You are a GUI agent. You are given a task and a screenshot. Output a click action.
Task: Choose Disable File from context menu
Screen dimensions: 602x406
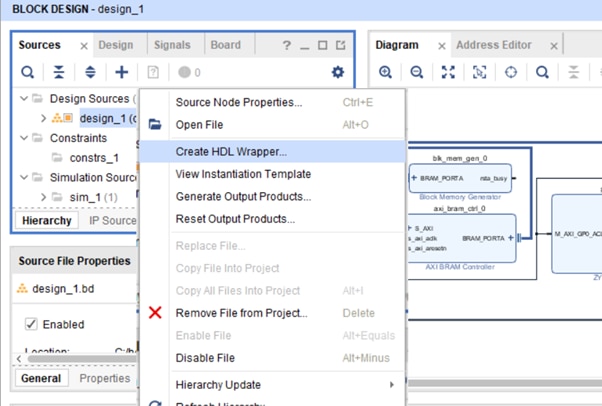(x=272, y=358)
